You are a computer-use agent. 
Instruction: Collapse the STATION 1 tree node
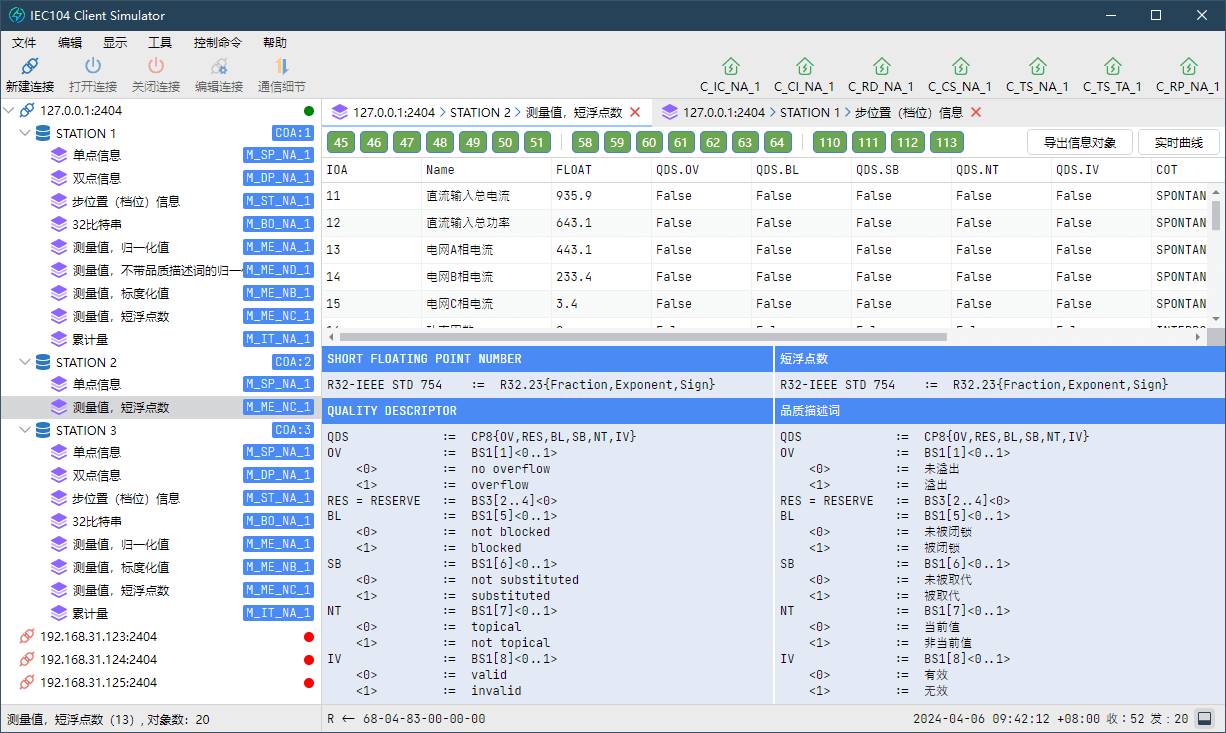coord(25,133)
